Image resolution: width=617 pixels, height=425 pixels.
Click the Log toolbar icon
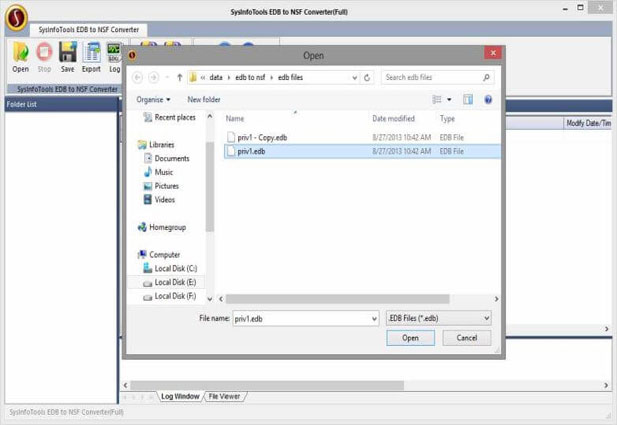pos(114,57)
